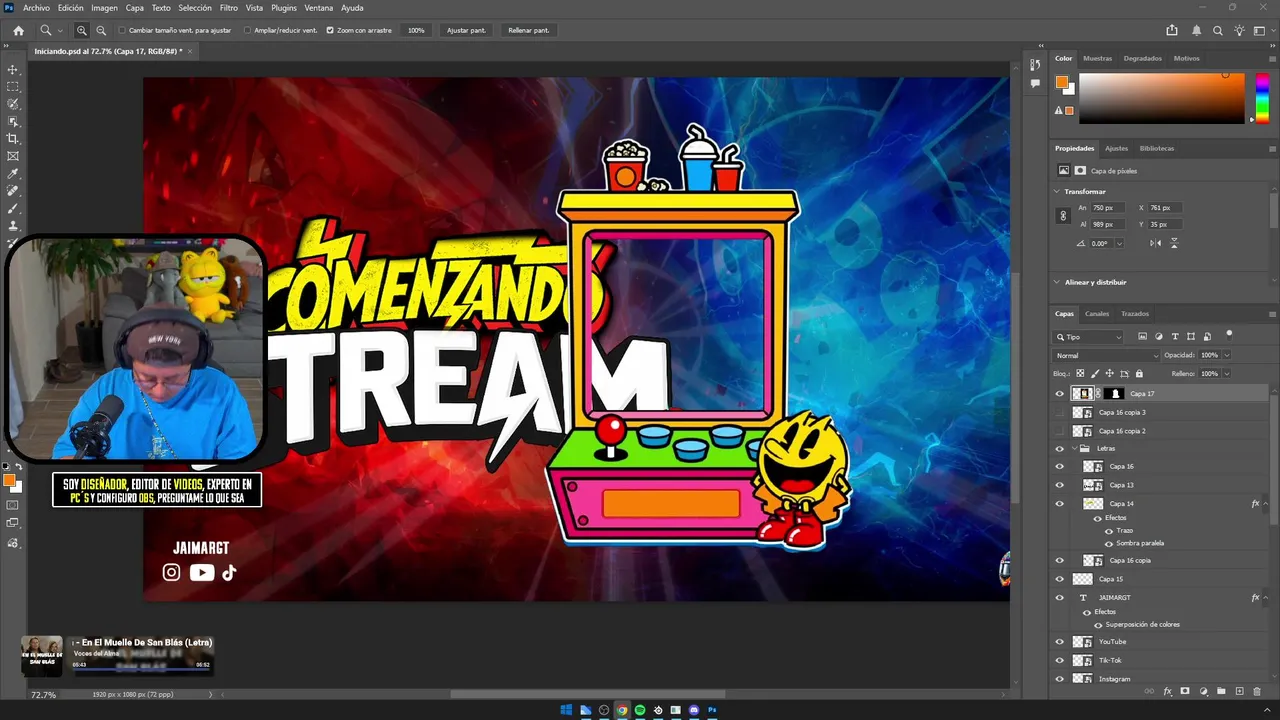The image size is (1280, 720).
Task: Hide the Capa 13 layer
Action: (1060, 485)
